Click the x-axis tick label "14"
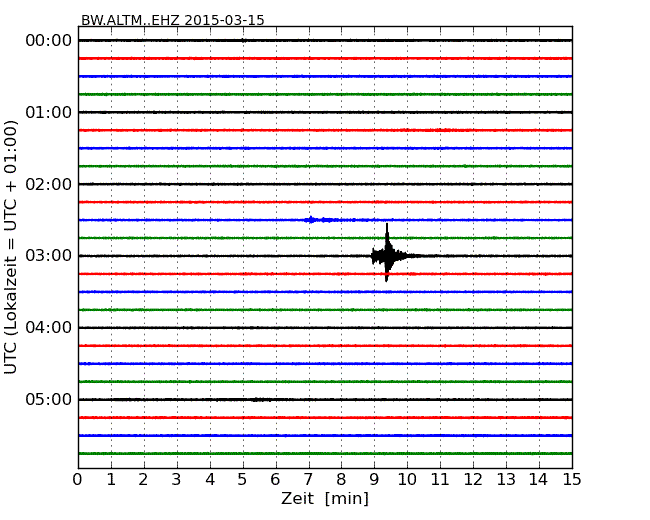Image resolution: width=650 pixels, height=520 pixels. click(538, 480)
